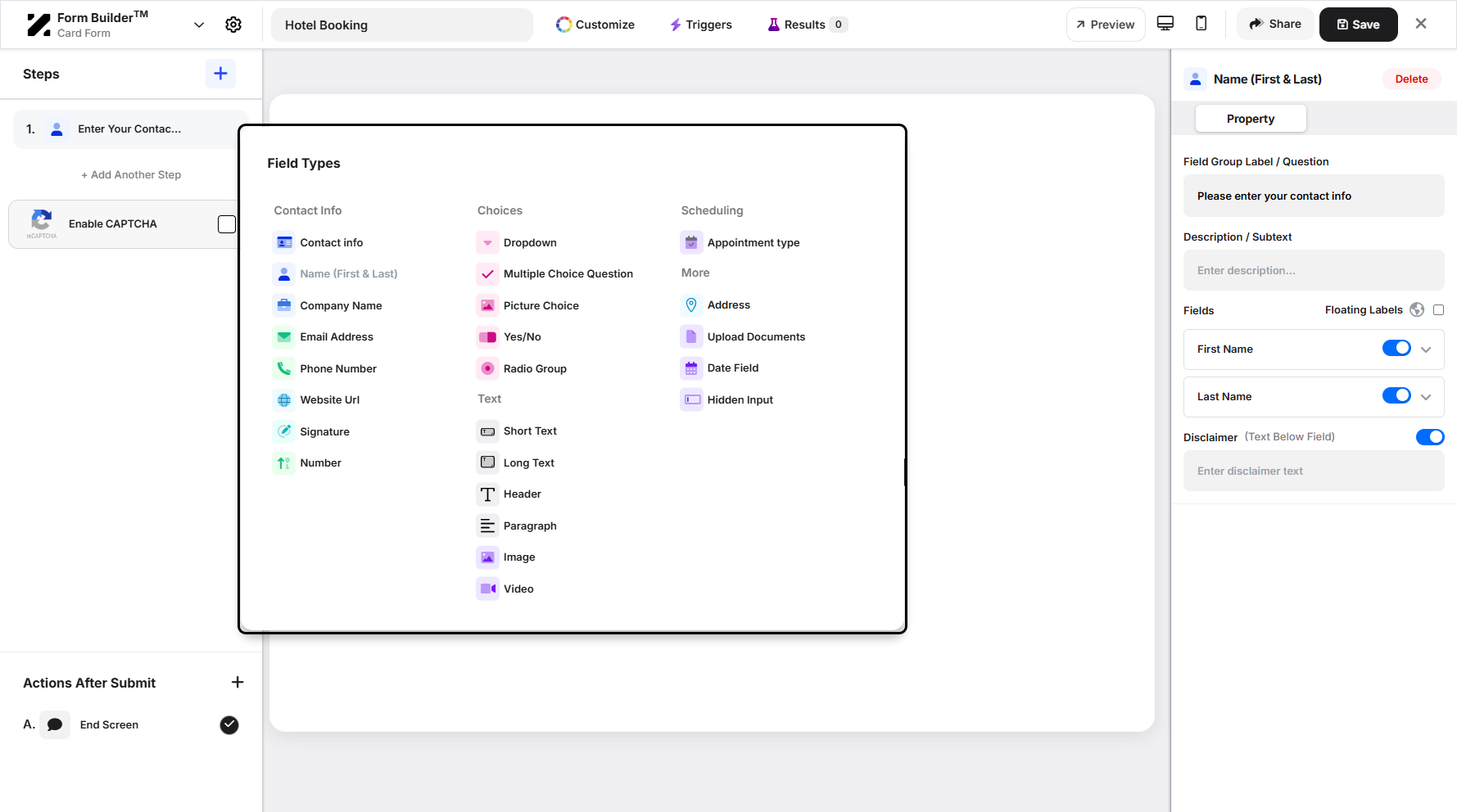This screenshot has width=1457, height=812.
Task: Click Add Another Step link
Action: pos(131,174)
